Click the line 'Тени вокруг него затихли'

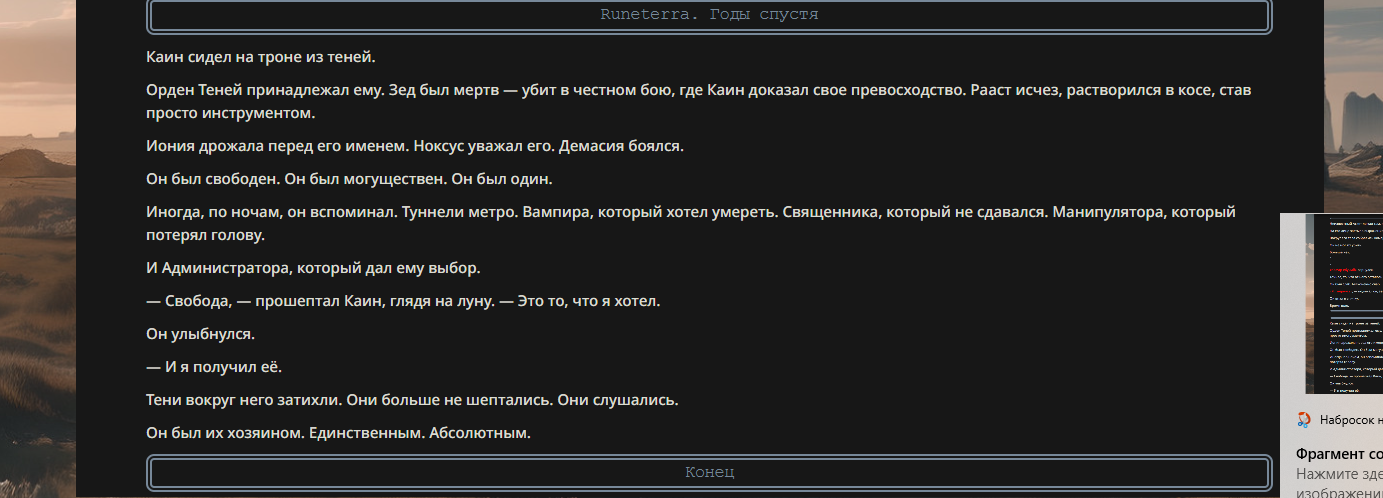pyautogui.click(x=412, y=399)
